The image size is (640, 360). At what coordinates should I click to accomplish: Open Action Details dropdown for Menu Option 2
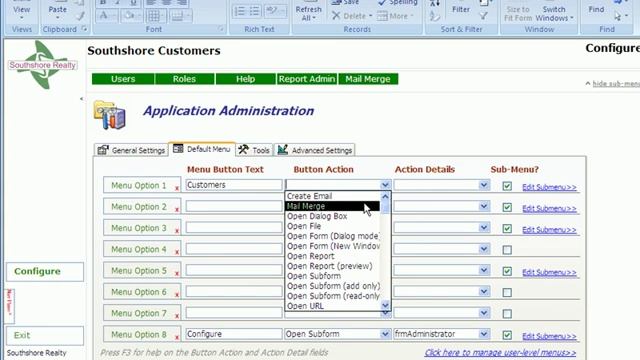pos(484,206)
